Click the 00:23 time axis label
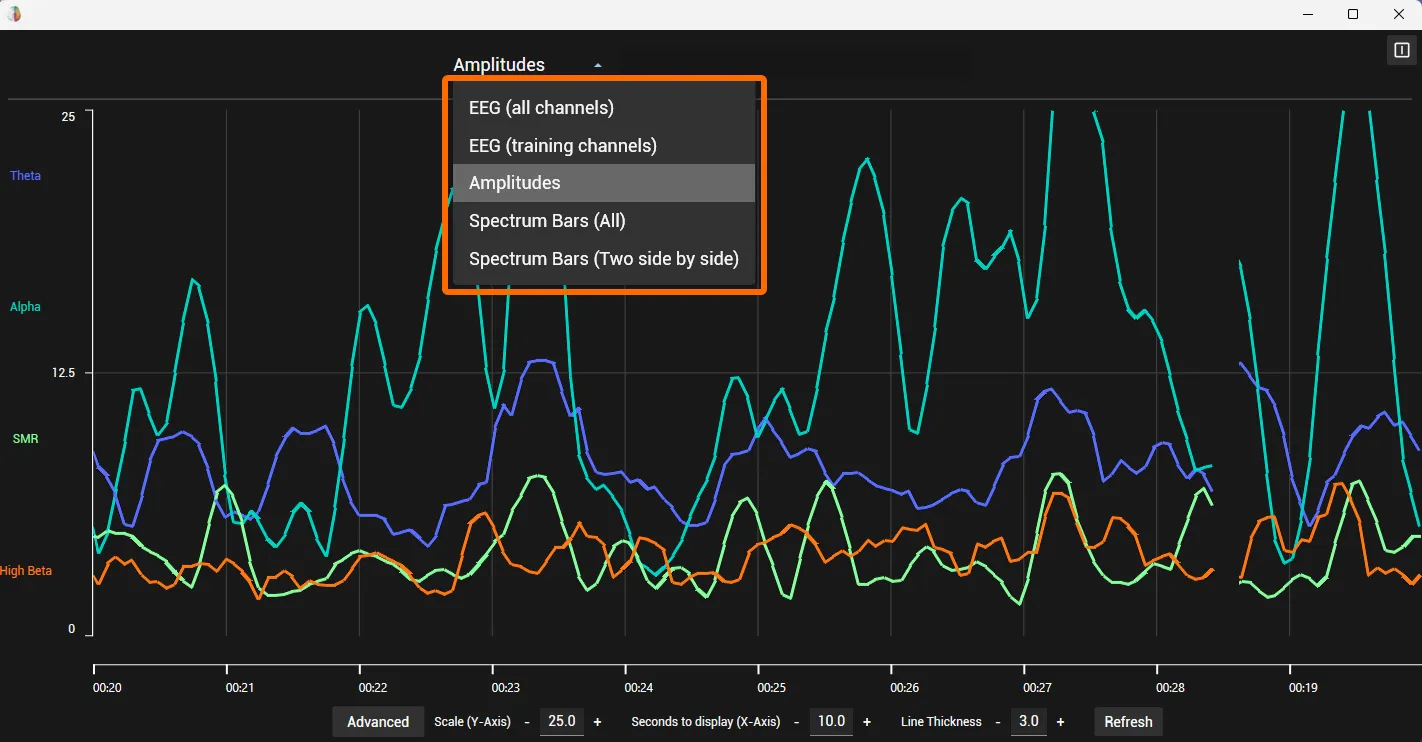Screen dimensions: 1422x742 pos(506,688)
